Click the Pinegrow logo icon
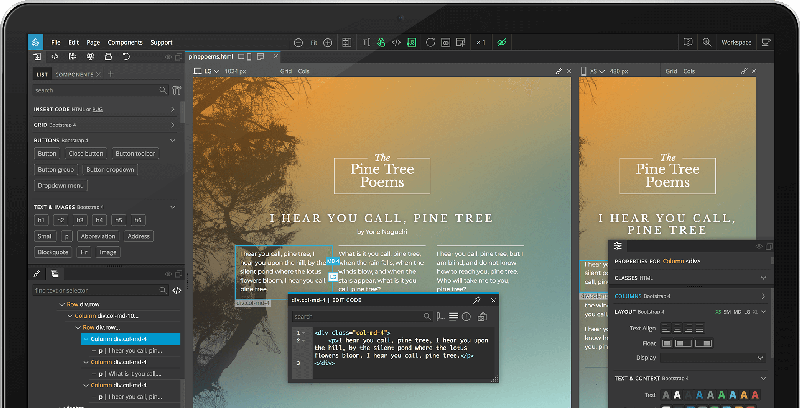The height and width of the screenshot is (408, 800). 35,43
